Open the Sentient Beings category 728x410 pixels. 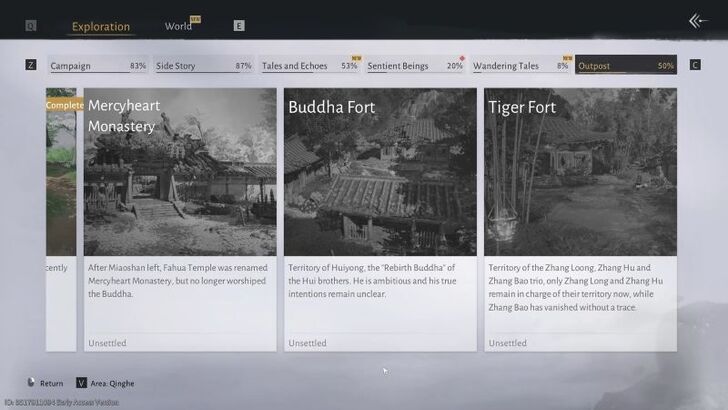point(415,65)
